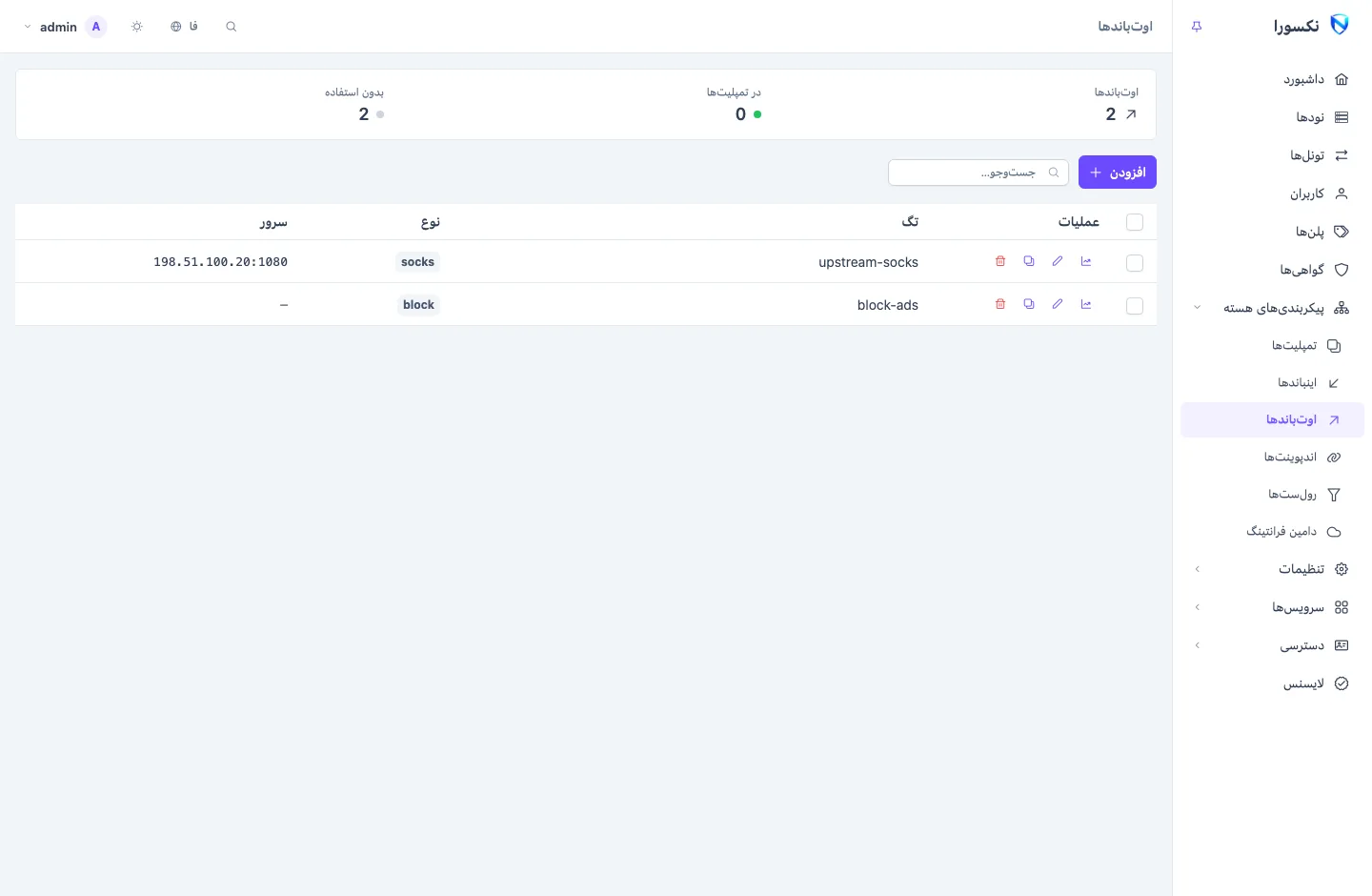Sort by تگ column header
This screenshot has width=1372, height=896.
pyautogui.click(x=910, y=221)
